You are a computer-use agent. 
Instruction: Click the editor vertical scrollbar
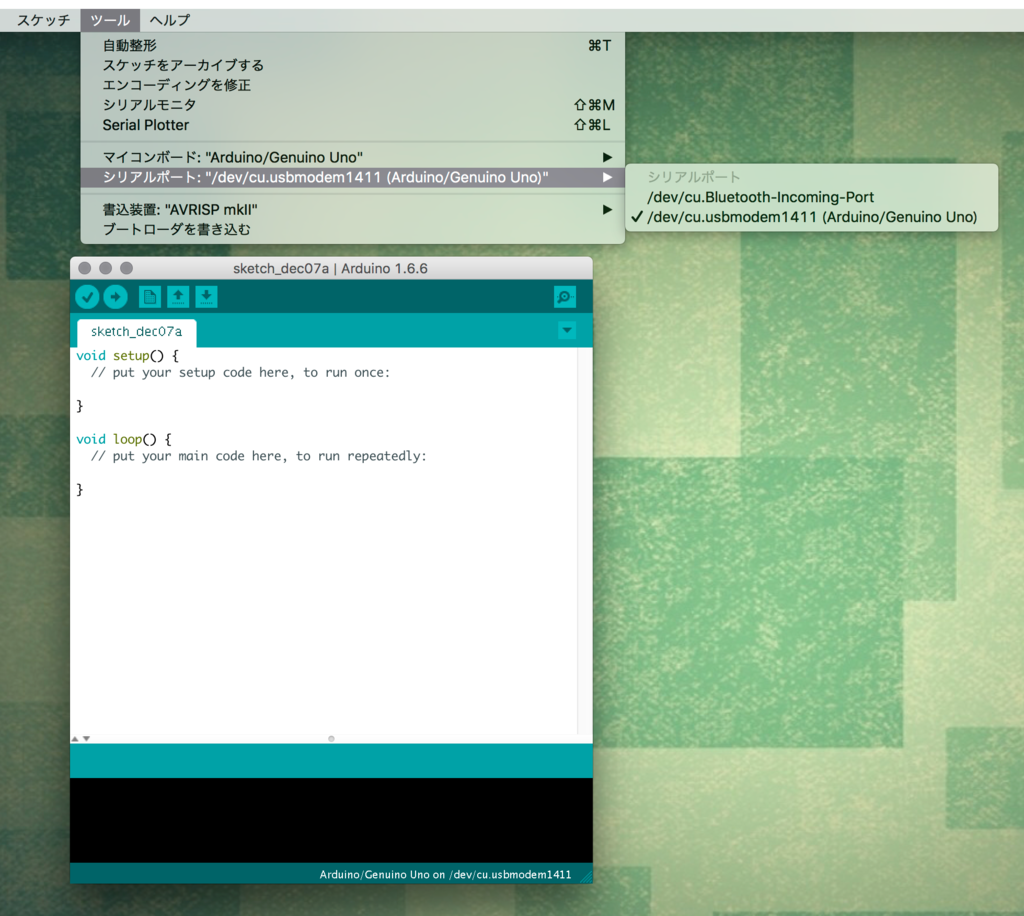[x=584, y=541]
